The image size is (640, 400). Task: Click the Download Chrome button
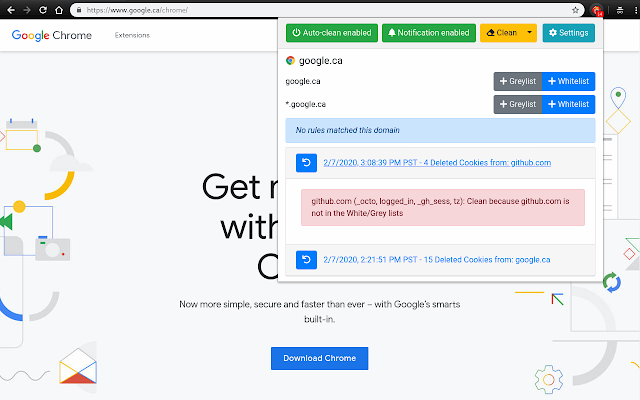[320, 358]
